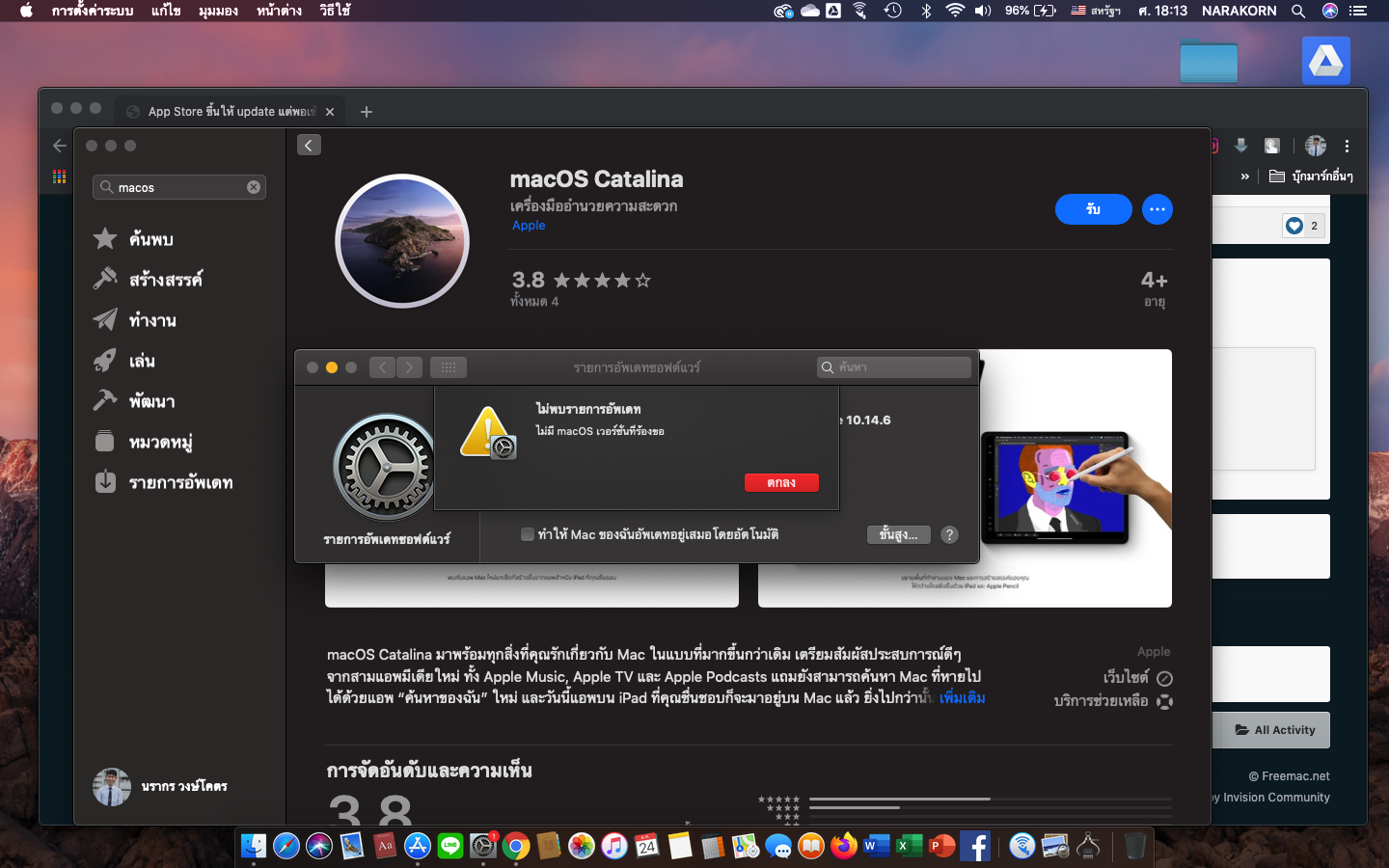
Task: Open Wi-Fi status in the menu bar
Action: [x=955, y=11]
